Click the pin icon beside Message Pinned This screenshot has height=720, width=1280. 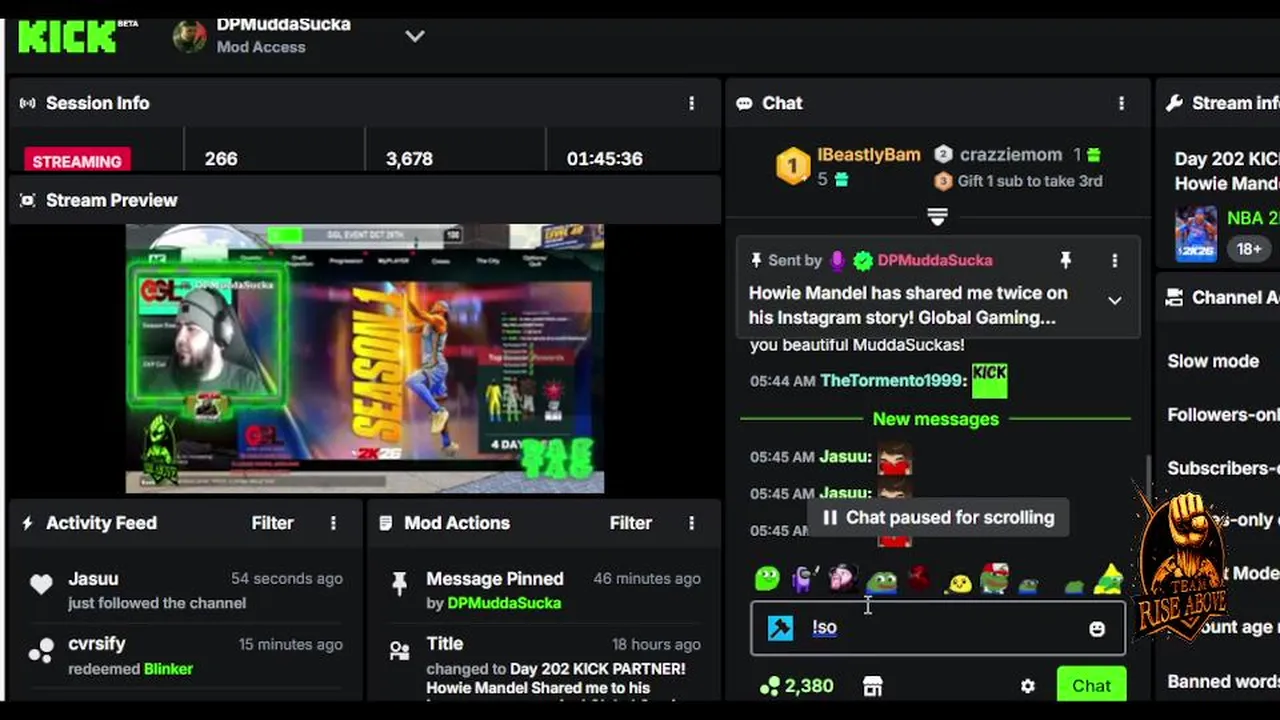(x=400, y=584)
